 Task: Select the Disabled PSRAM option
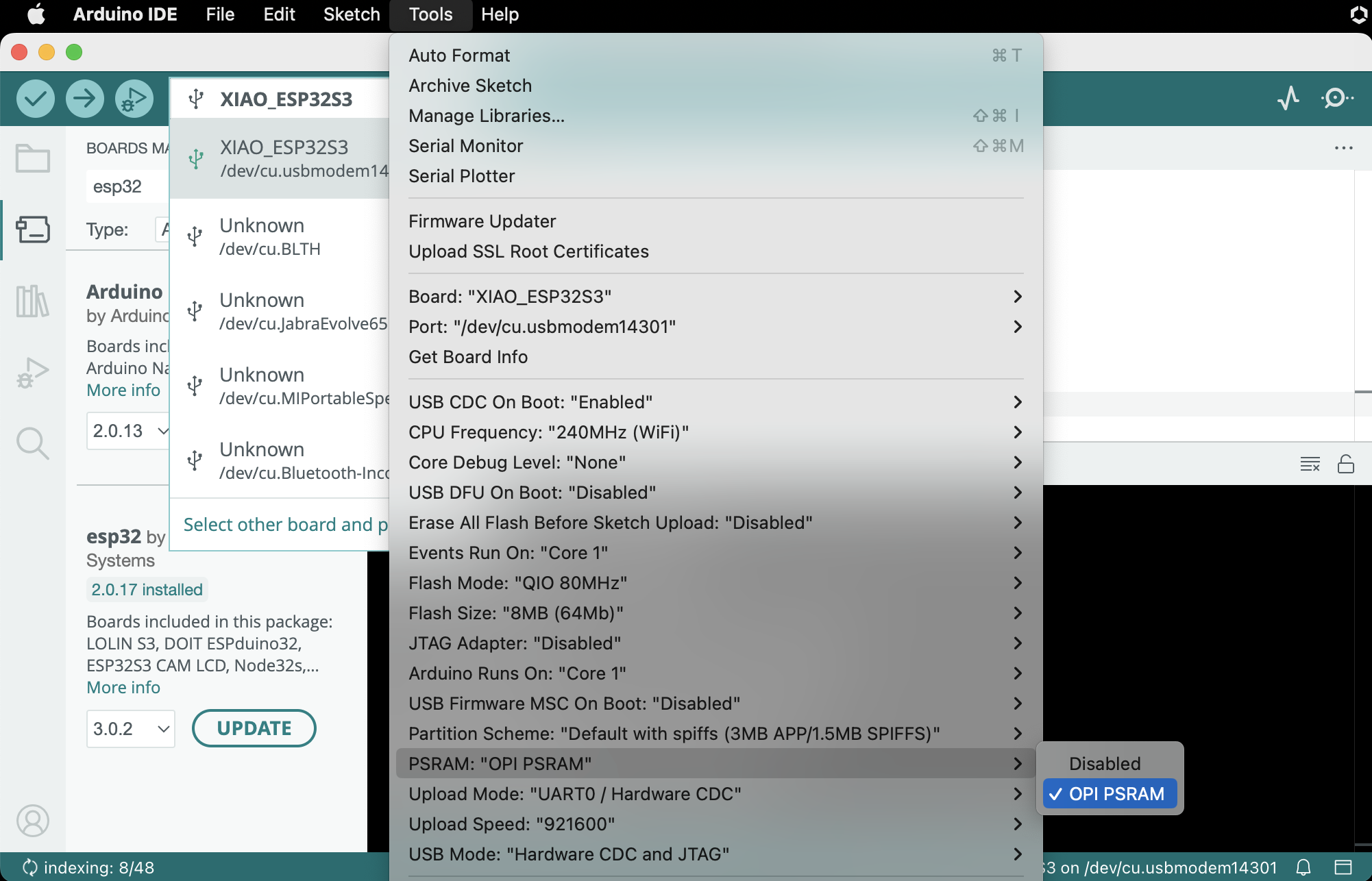[x=1110, y=764]
